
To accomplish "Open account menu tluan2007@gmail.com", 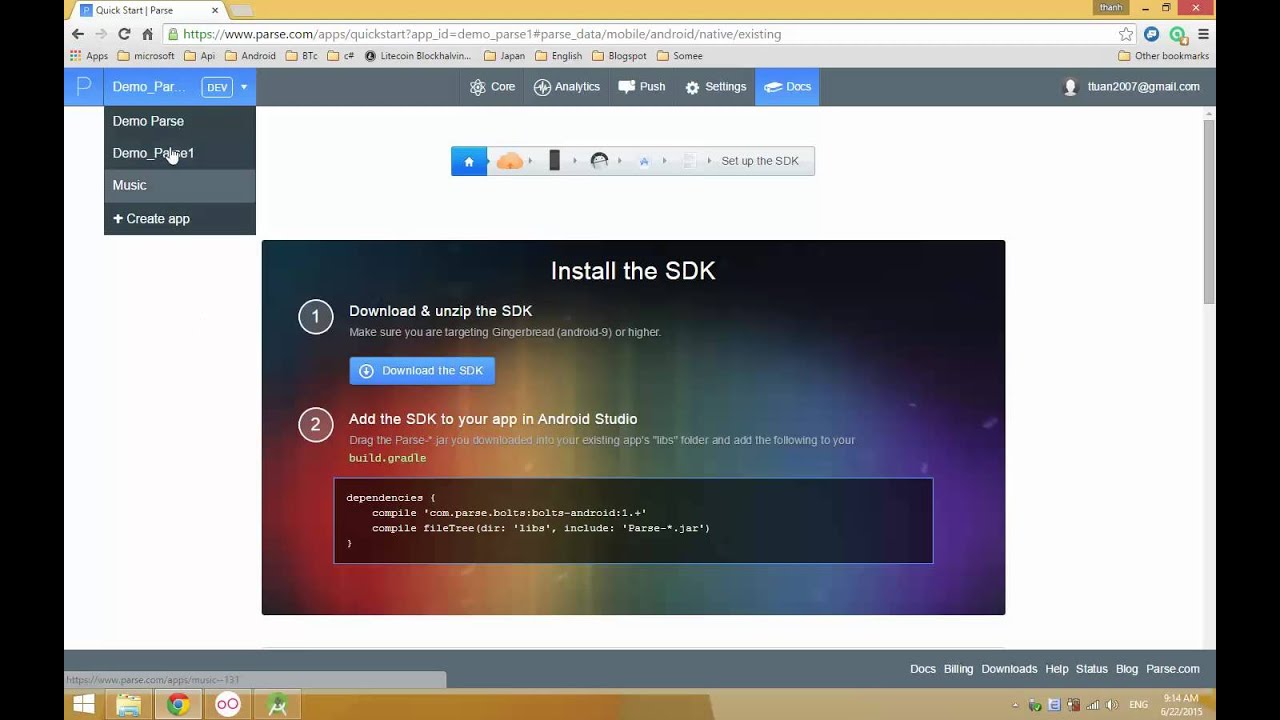I will point(1131,87).
